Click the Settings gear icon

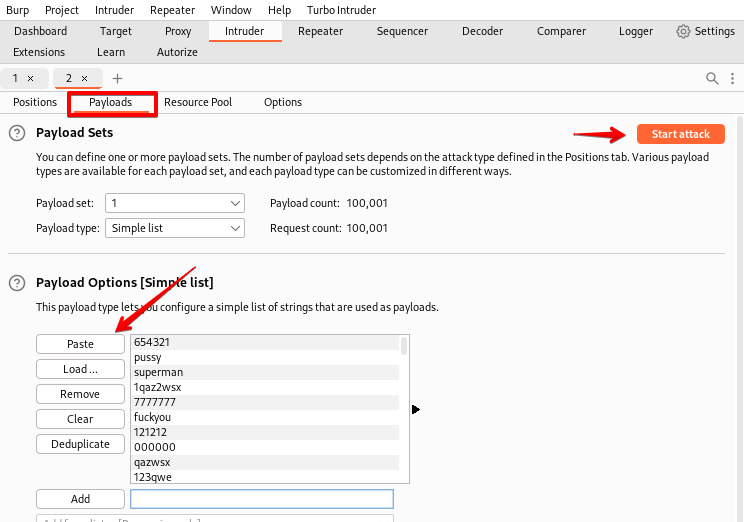point(683,31)
